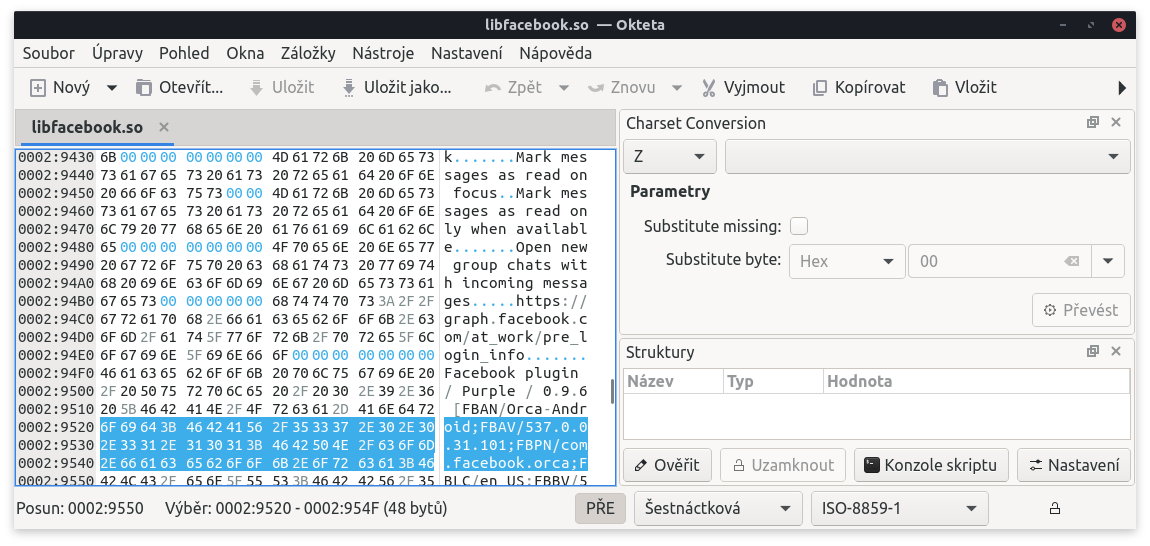Expand the Zpět undo history arrow
The width and height of the screenshot is (1150, 546).
click(564, 88)
